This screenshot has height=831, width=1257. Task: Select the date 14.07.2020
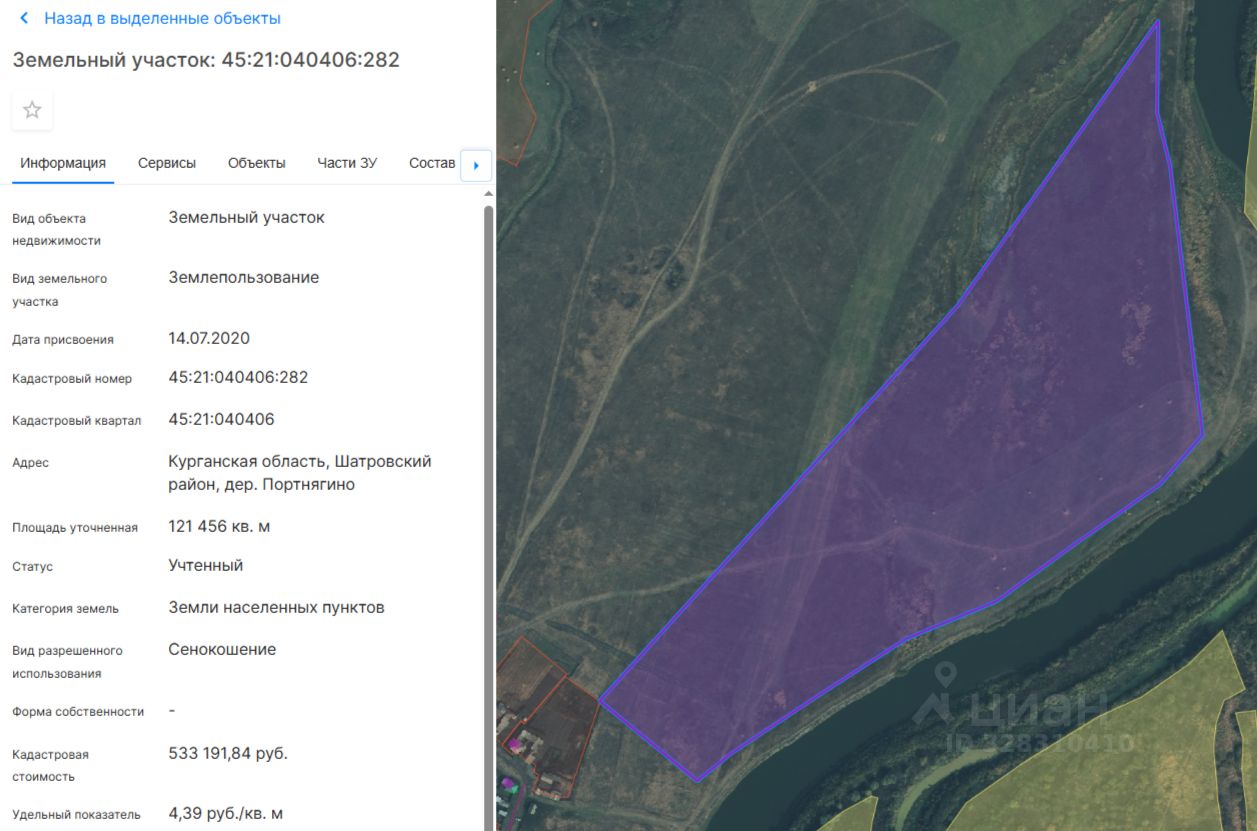click(209, 338)
